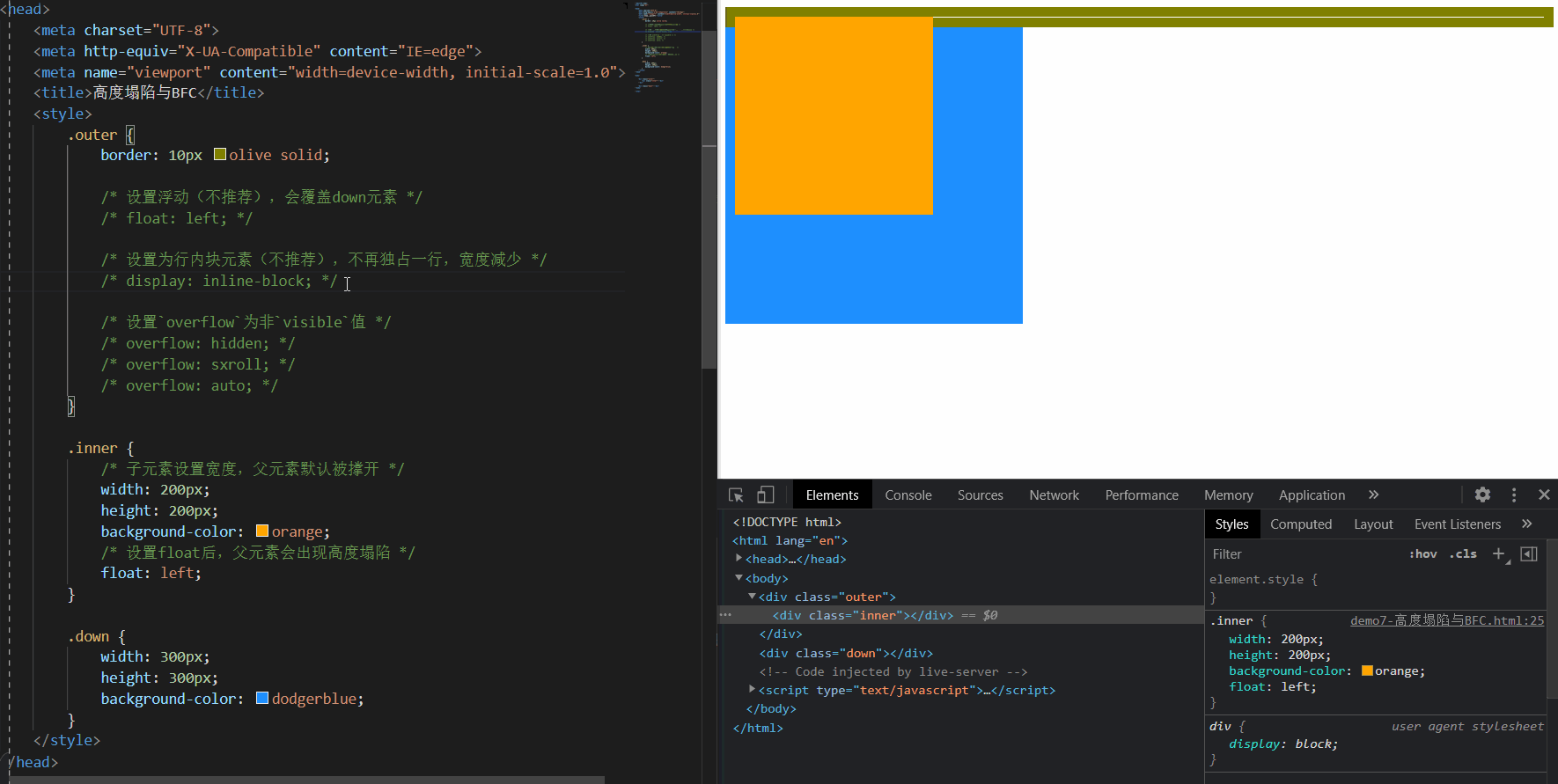Expand the script node in DOM tree
The height and width of the screenshot is (784, 1558).
click(753, 689)
